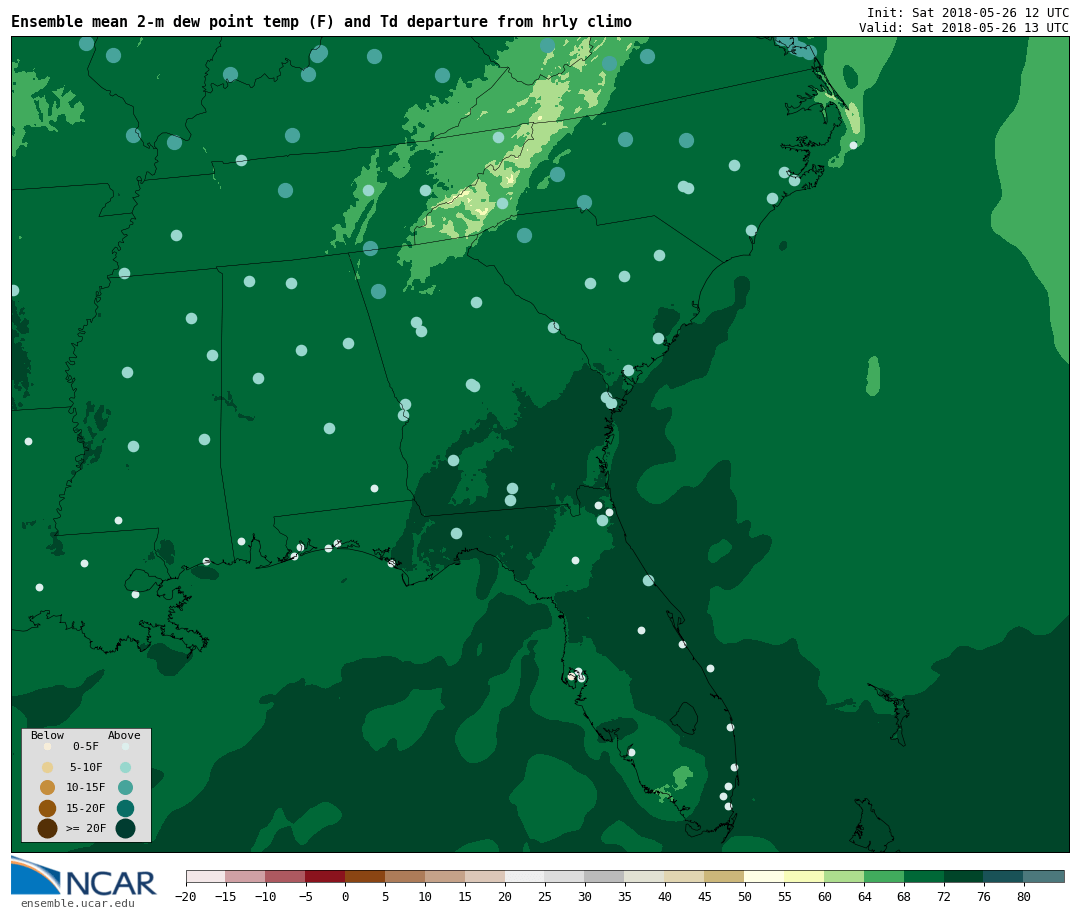This screenshot has height=915, width=1080.
Task: Click the NCAR logo
Action: 83,877
